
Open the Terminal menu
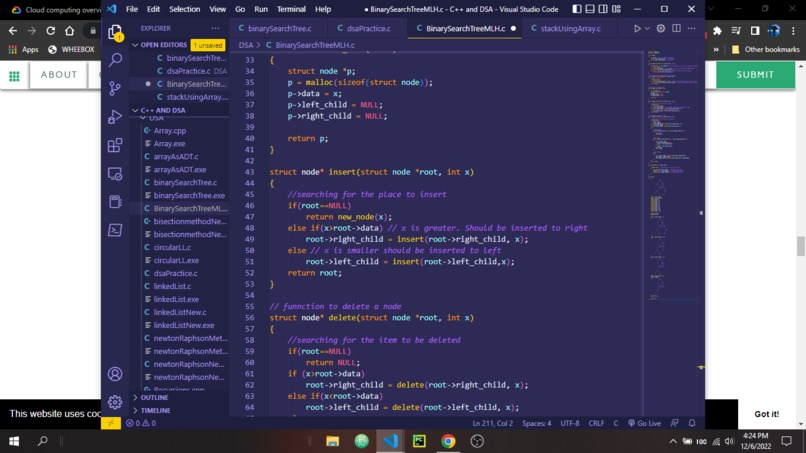[x=291, y=9]
